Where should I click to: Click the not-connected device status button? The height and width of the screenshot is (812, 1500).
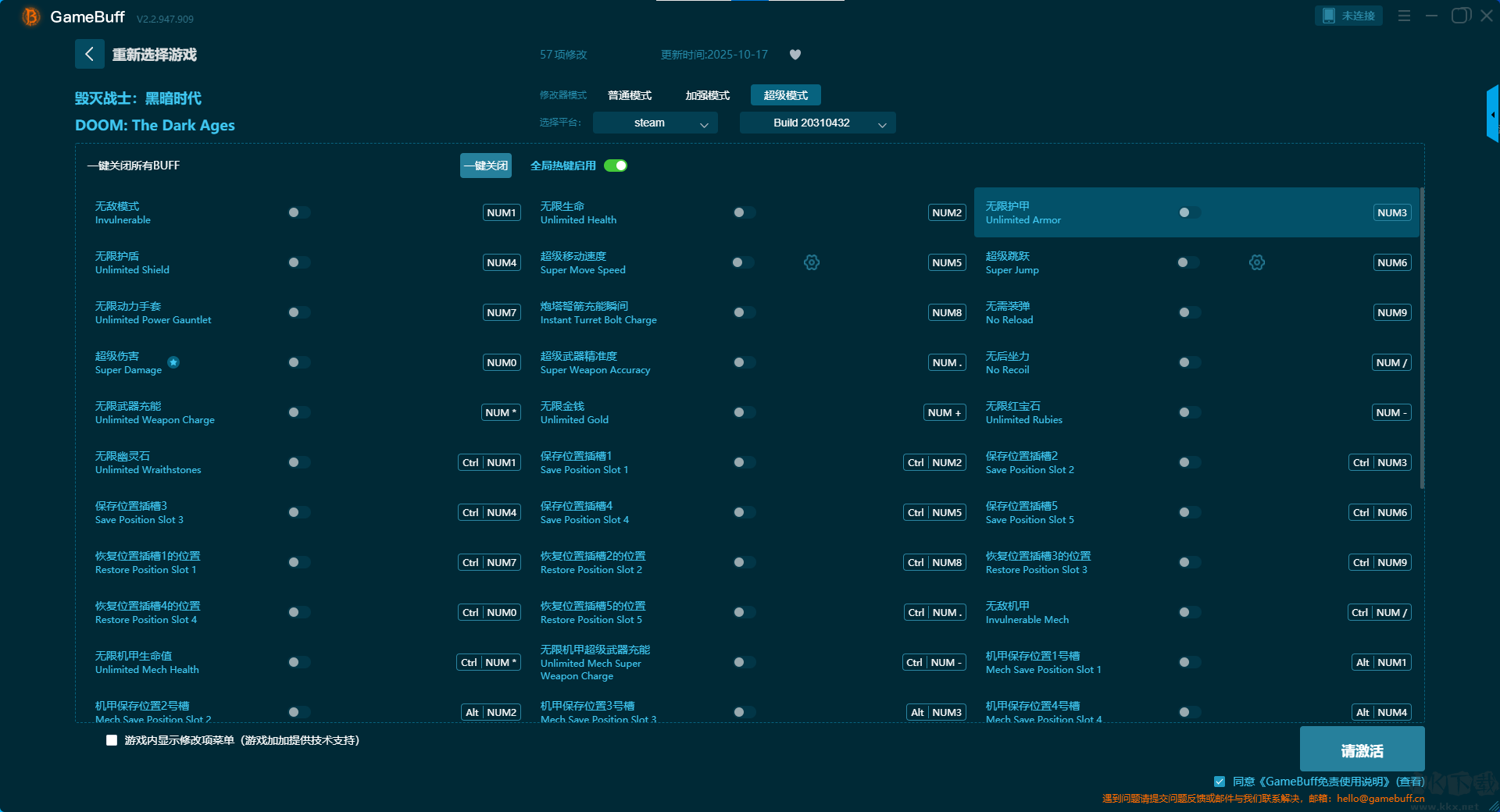tap(1348, 16)
